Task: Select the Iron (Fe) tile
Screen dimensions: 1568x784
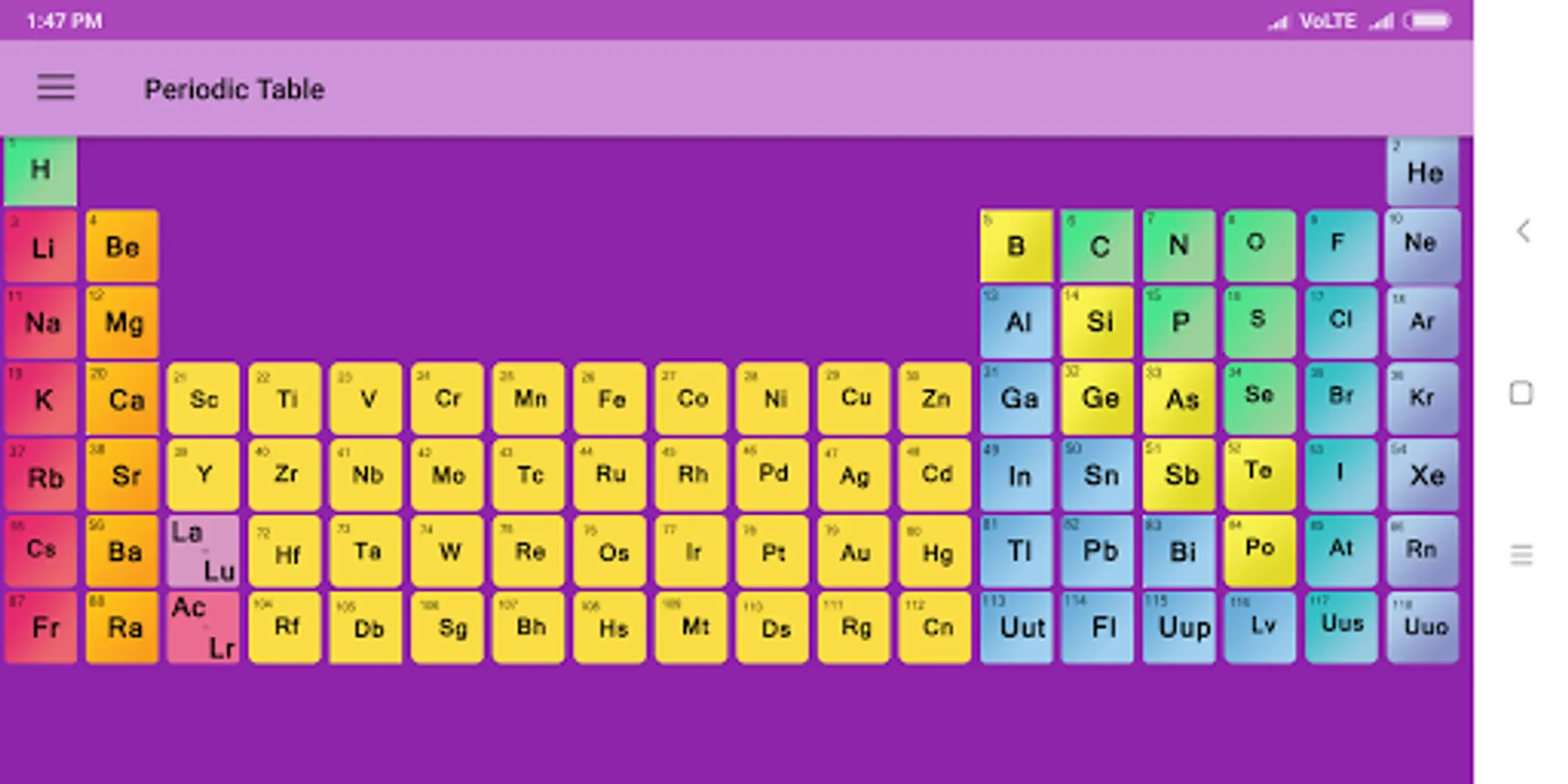Action: coord(610,399)
